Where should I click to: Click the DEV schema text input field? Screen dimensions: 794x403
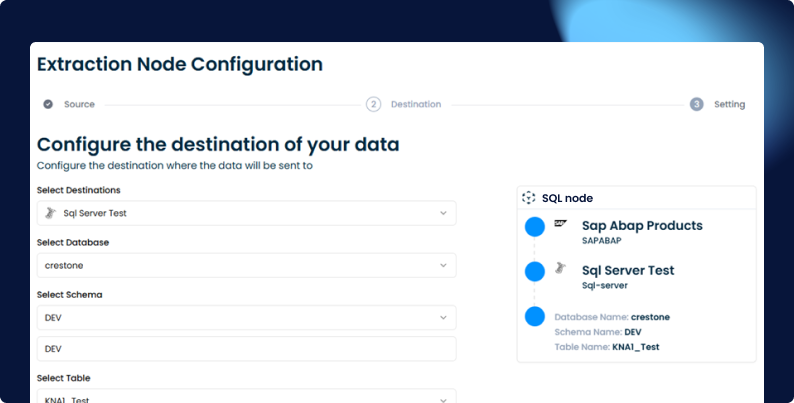246,349
